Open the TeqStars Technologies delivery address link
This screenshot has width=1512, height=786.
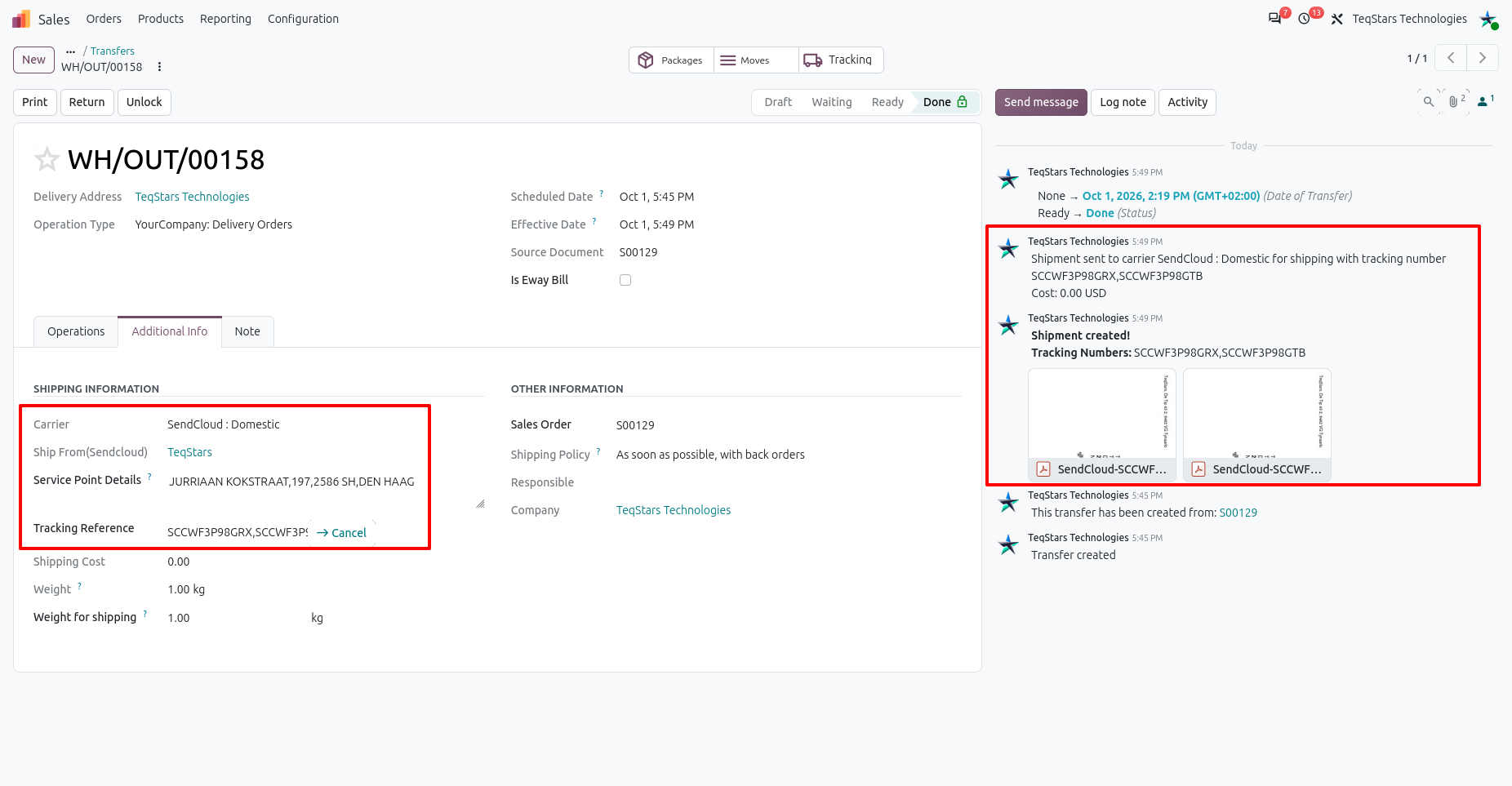click(x=192, y=197)
